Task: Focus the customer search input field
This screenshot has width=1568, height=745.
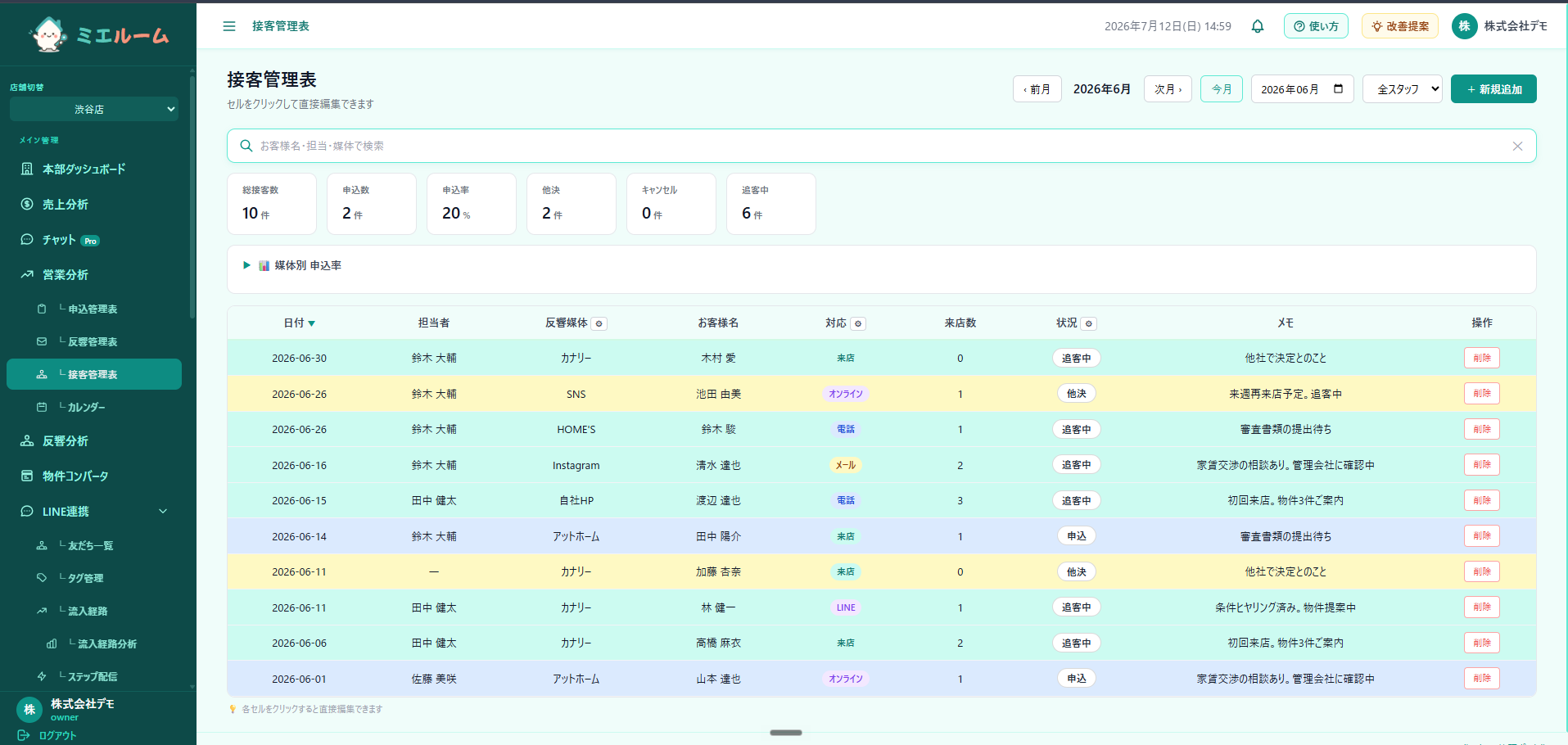Action: (x=881, y=146)
